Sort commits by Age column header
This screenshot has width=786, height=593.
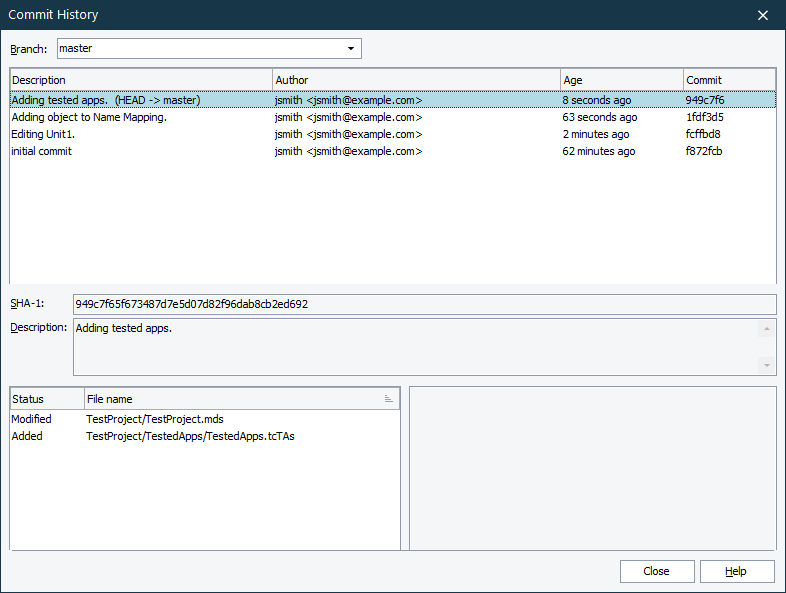620,80
